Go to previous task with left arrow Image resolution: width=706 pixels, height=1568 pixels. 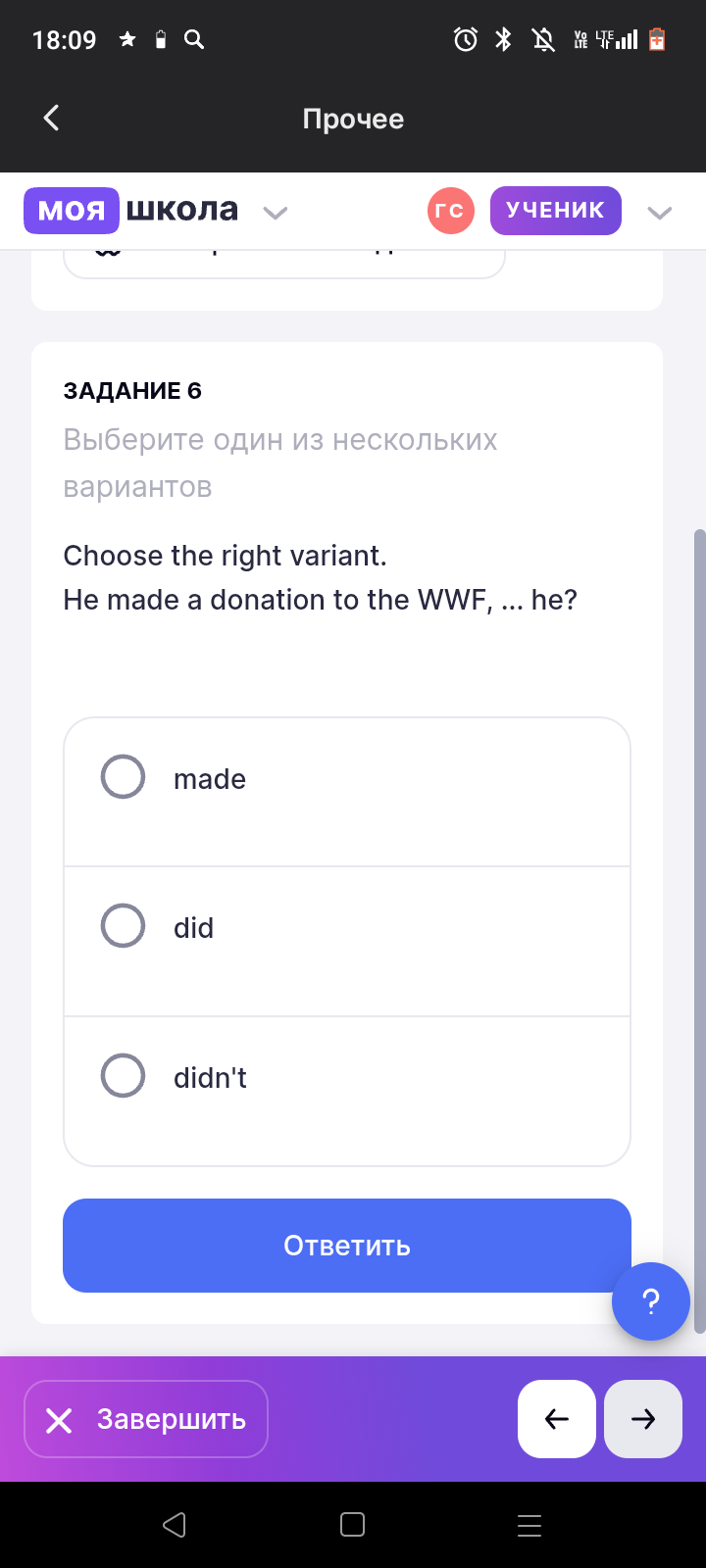556,1419
